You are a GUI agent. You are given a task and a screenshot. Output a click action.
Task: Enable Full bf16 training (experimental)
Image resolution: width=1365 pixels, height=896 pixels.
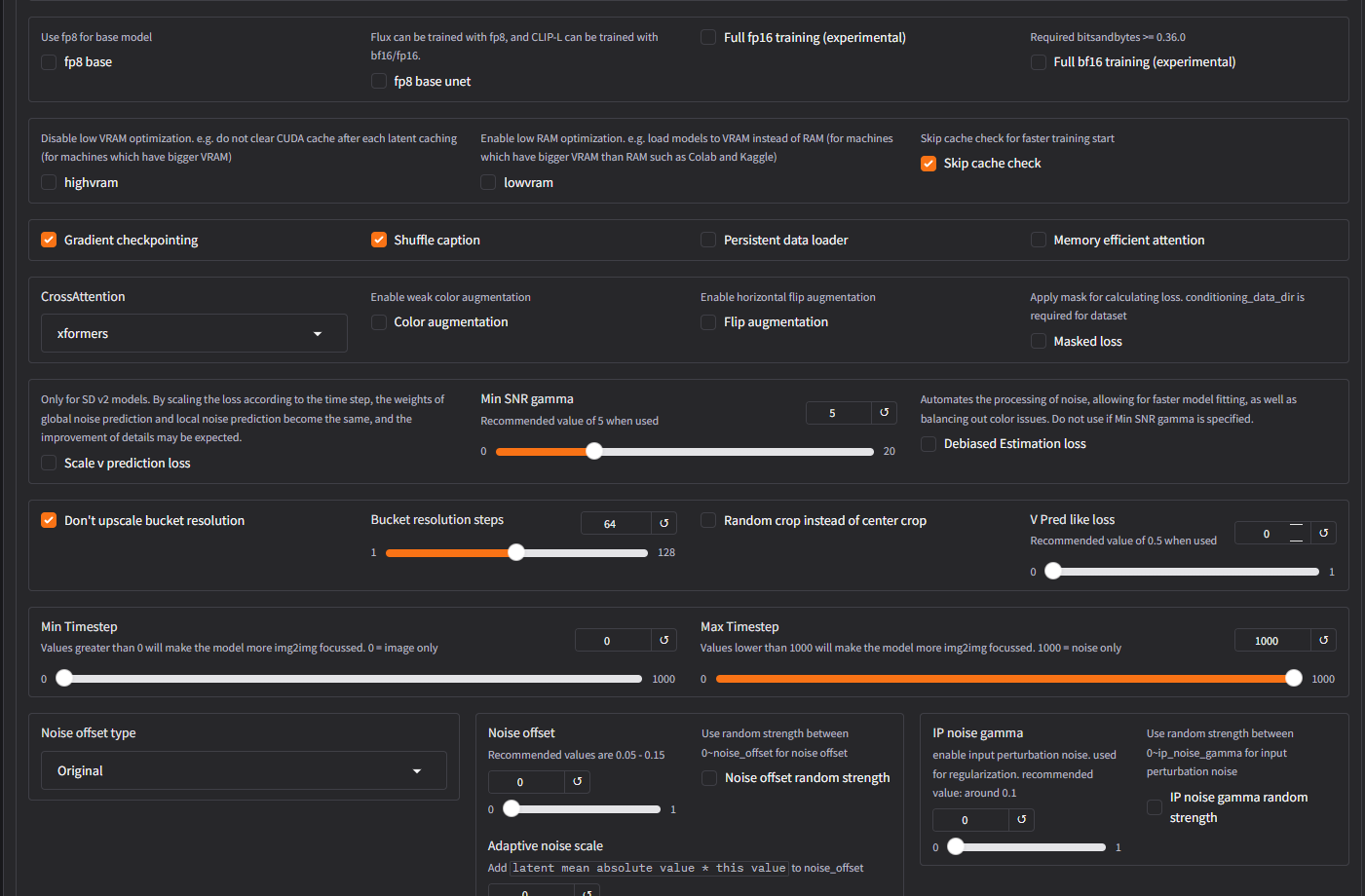[x=1038, y=61]
